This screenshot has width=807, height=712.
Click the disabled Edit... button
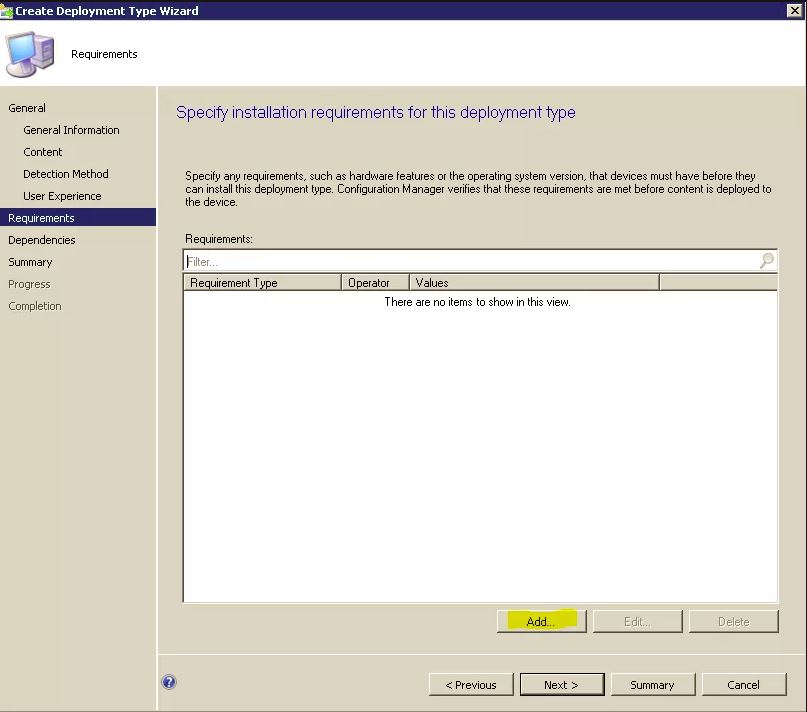pyautogui.click(x=638, y=621)
